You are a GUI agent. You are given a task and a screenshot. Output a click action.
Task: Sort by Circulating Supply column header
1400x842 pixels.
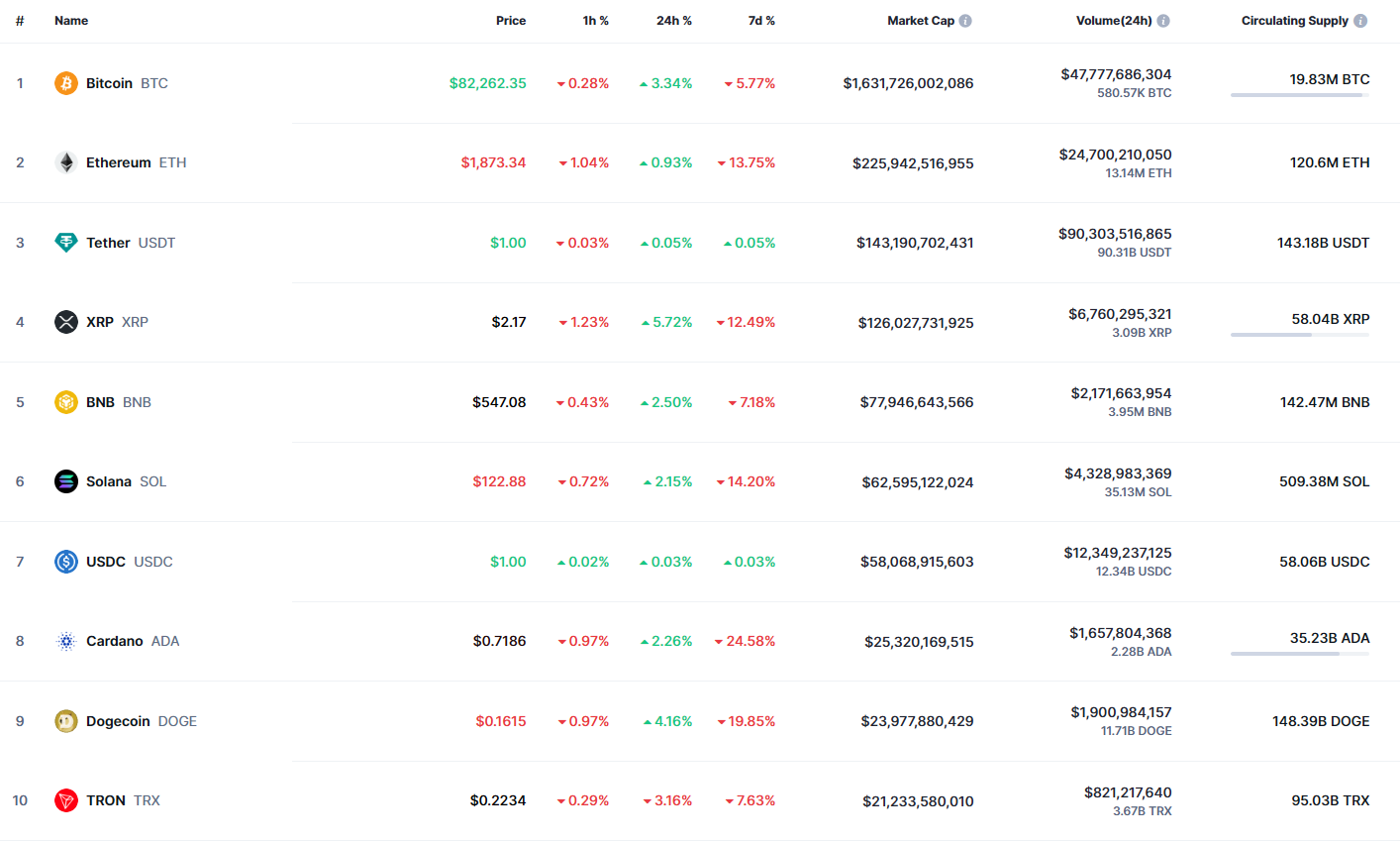point(1295,21)
